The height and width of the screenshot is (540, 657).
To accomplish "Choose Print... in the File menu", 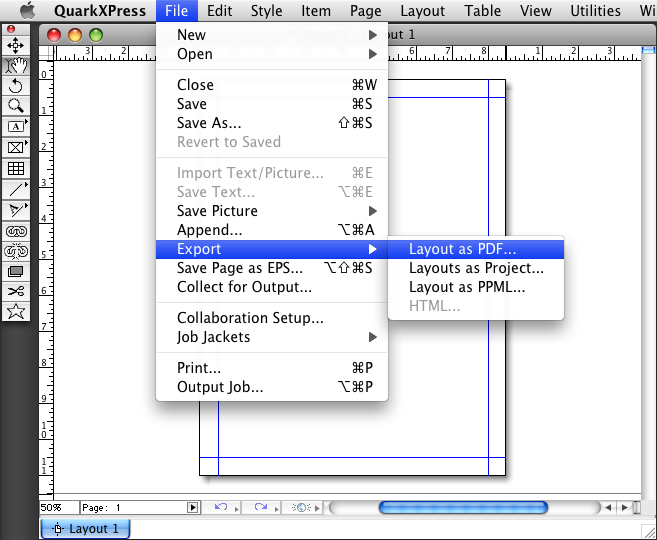I will click(272, 367).
